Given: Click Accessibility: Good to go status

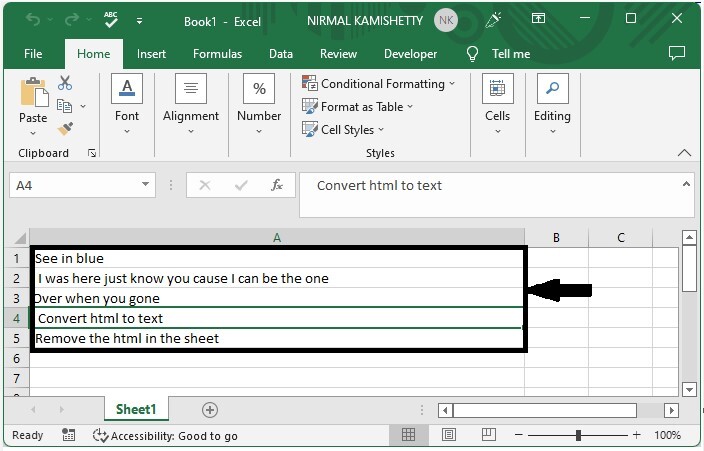Looking at the screenshot, I should [166, 436].
